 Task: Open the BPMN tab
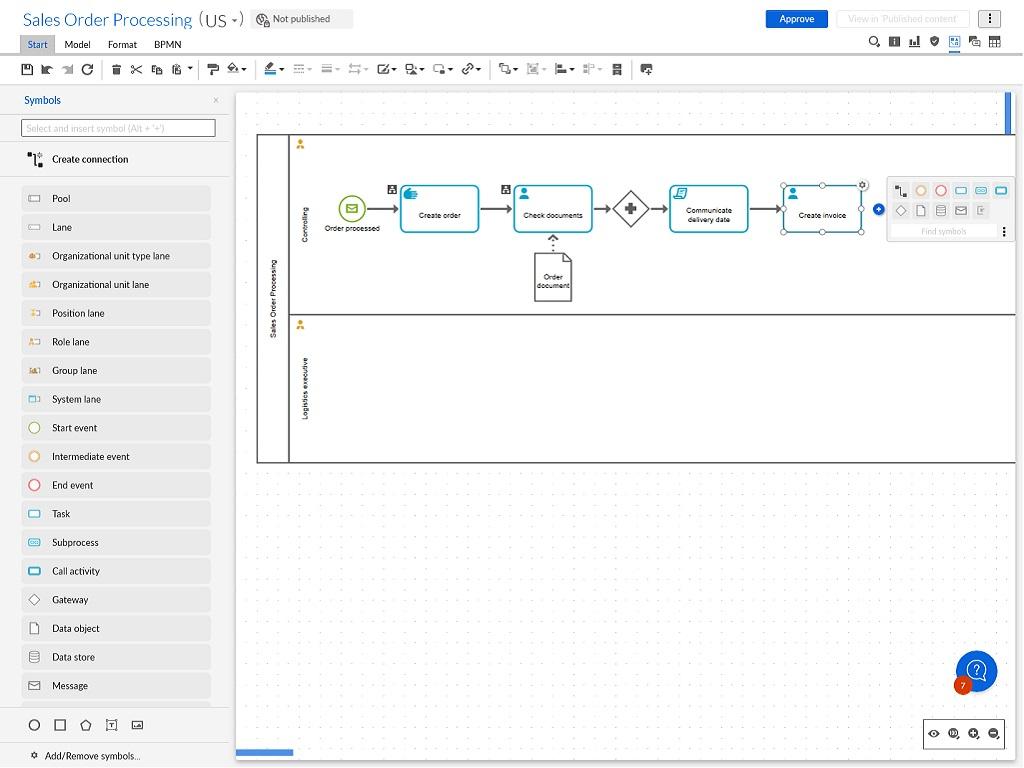point(167,44)
